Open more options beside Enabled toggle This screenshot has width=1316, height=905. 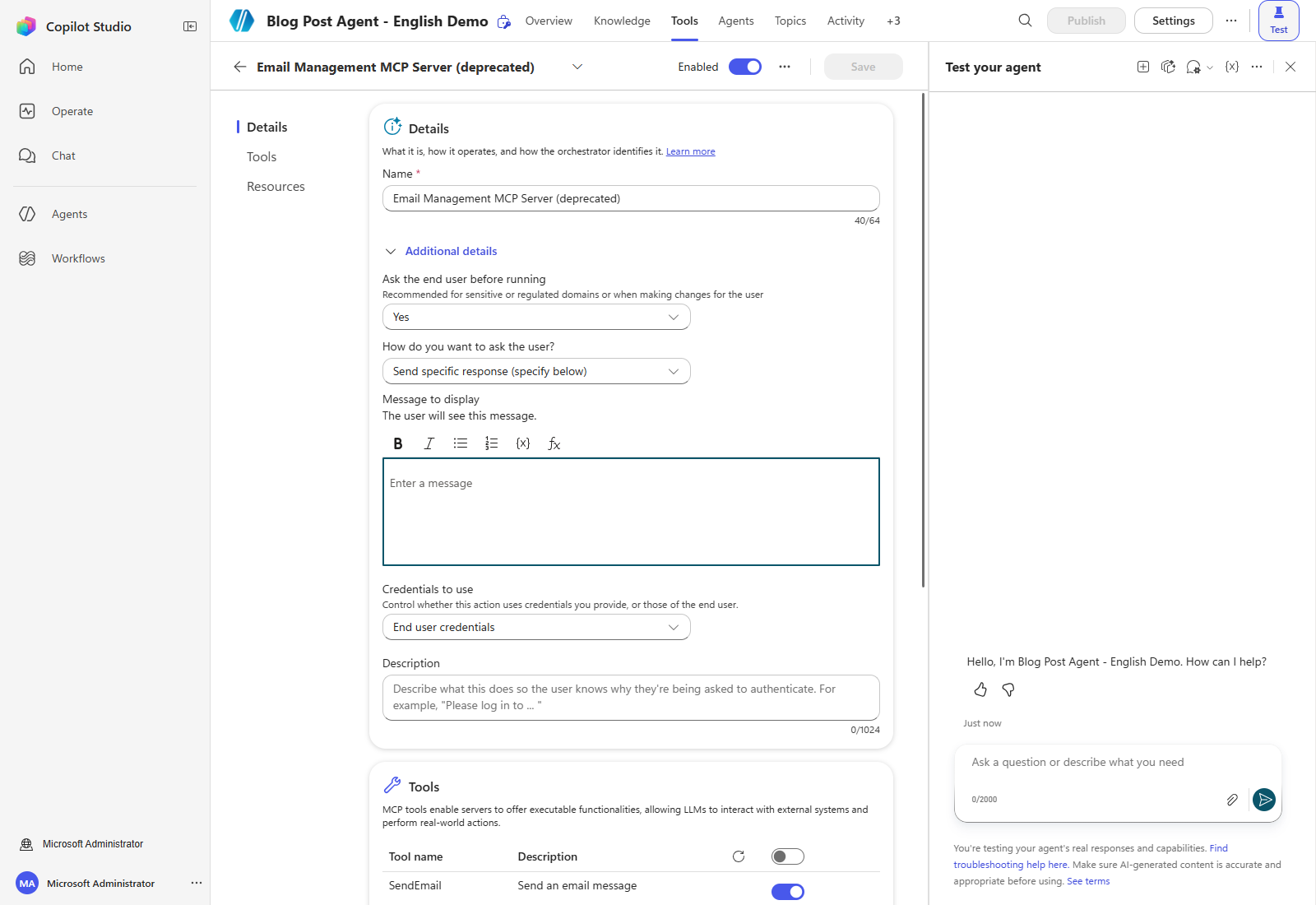tap(785, 67)
